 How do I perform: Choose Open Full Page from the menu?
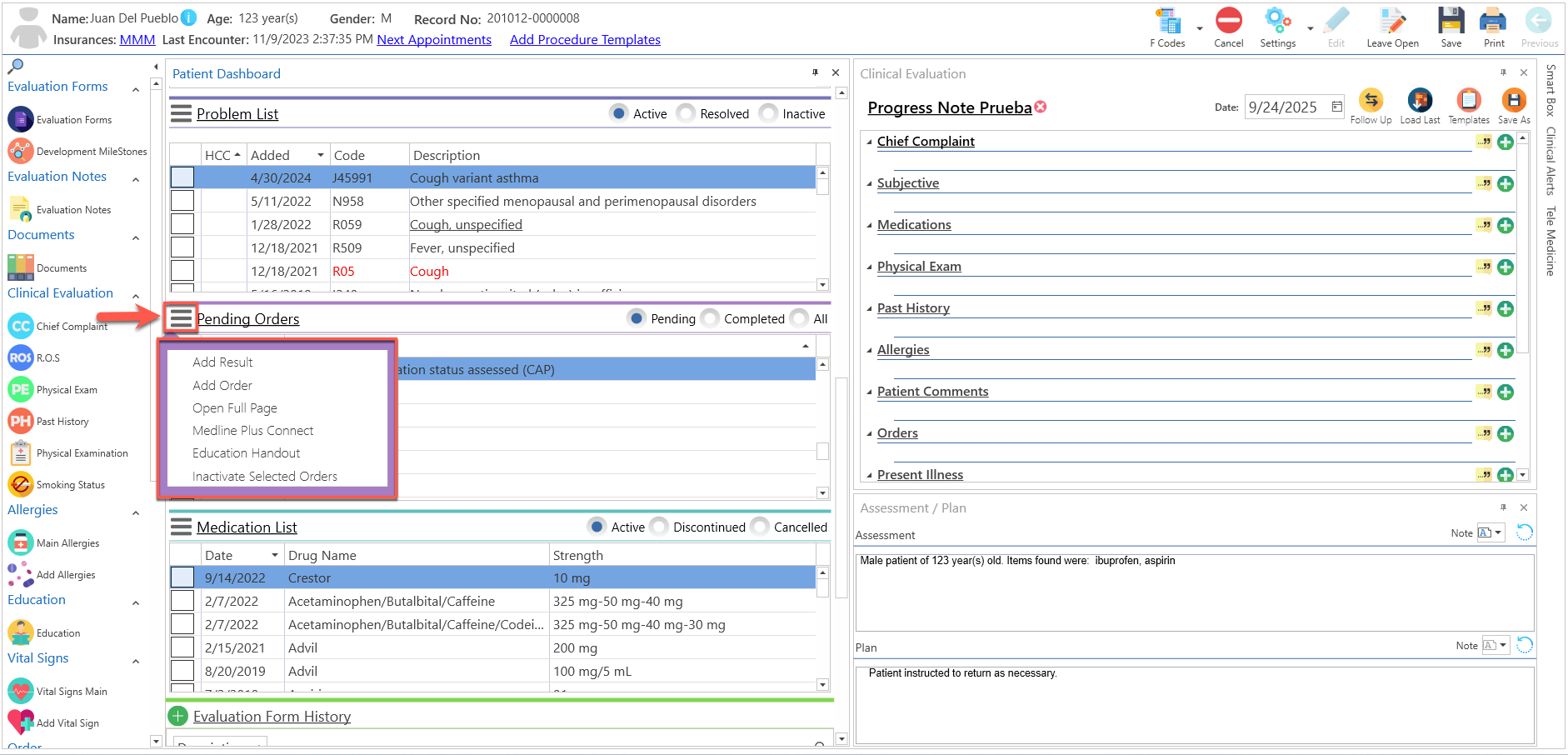[x=235, y=407]
